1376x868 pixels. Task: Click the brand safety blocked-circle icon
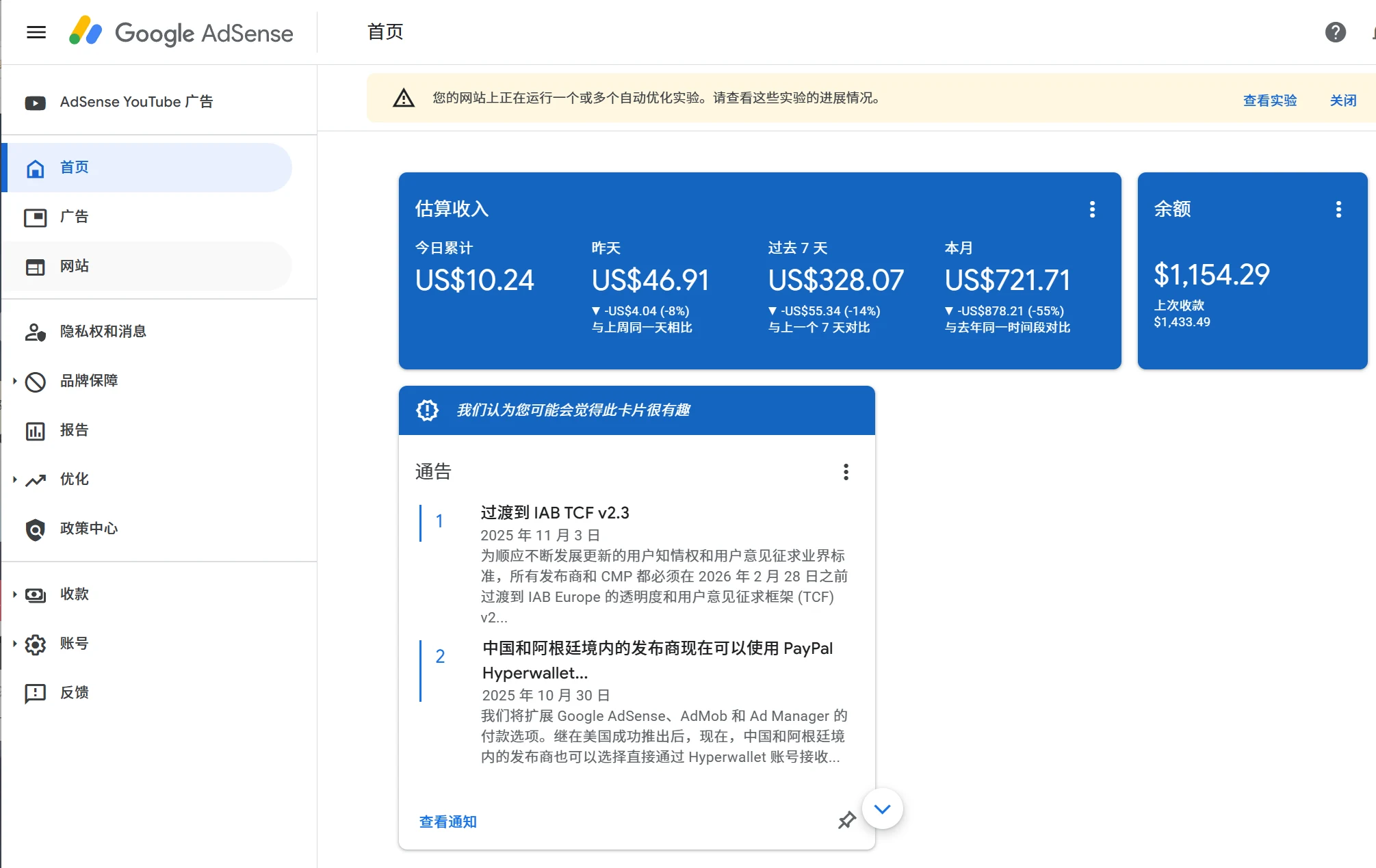tap(36, 382)
